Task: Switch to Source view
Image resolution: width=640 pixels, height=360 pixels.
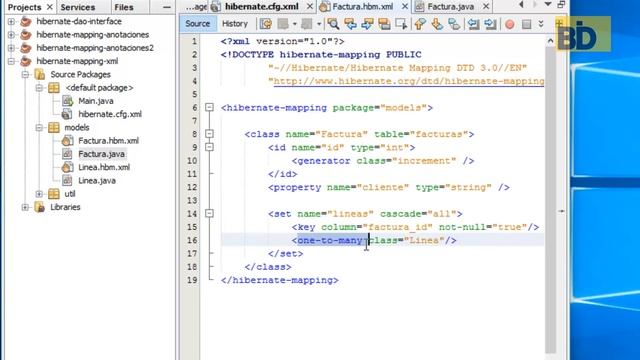Action: point(198,24)
